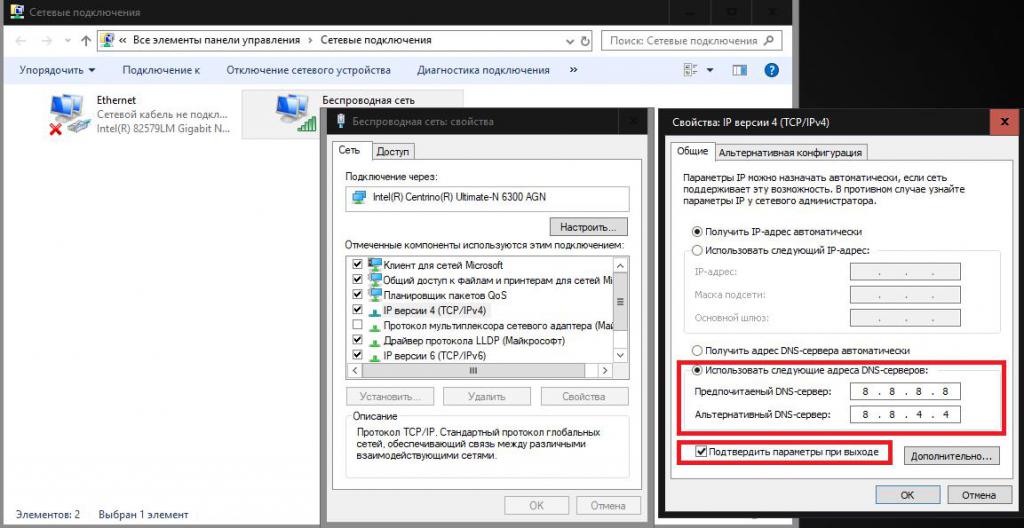Click Отключение сетевого устройства
1024x528 pixels.
tap(308, 70)
